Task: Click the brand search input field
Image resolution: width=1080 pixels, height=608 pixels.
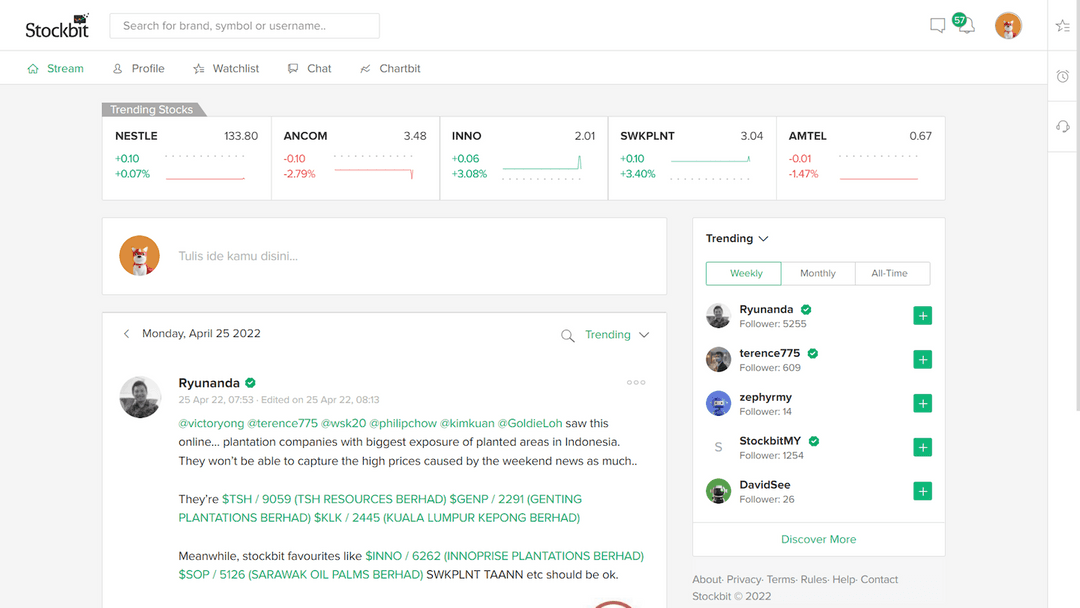Action: [x=244, y=25]
